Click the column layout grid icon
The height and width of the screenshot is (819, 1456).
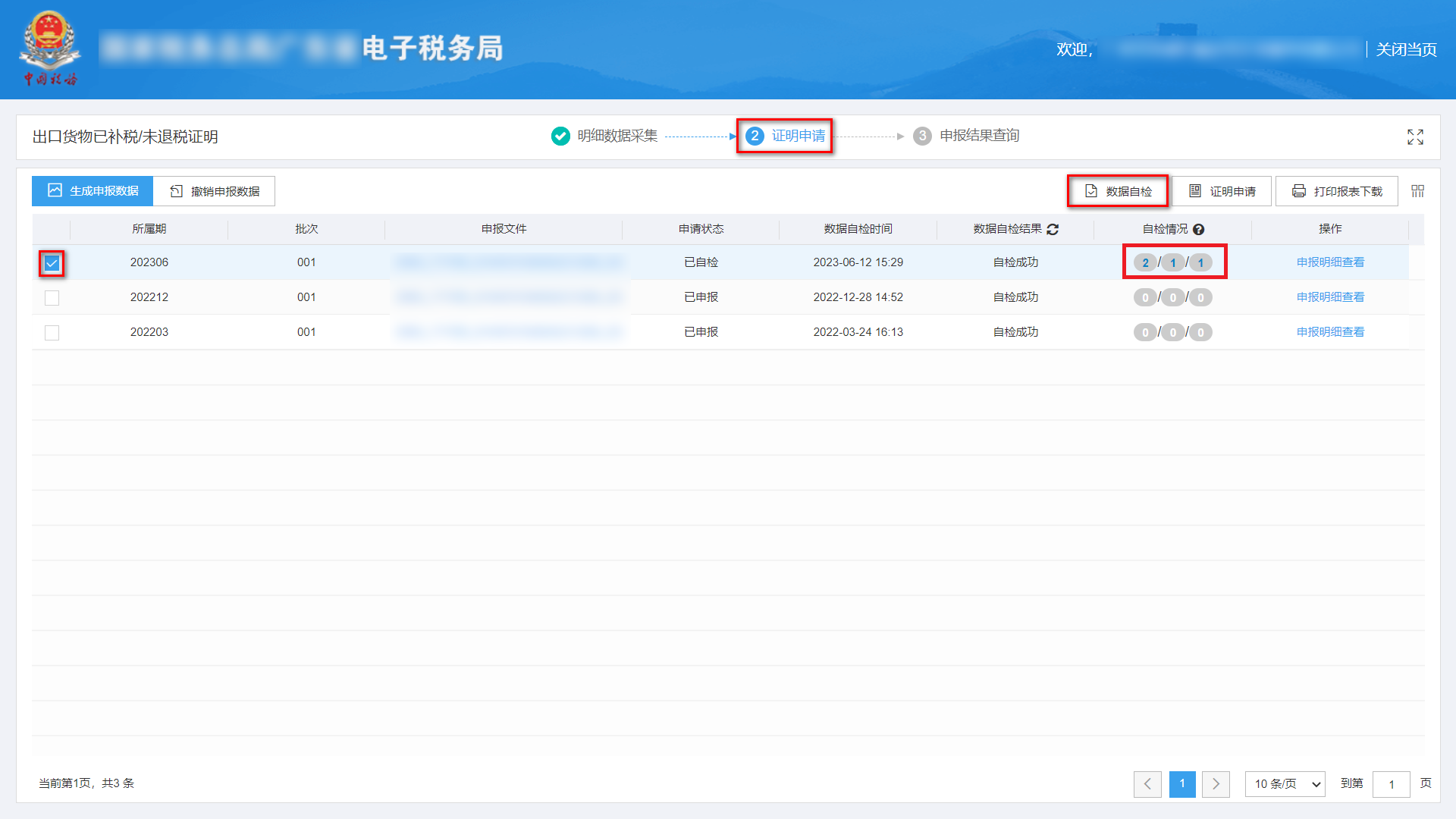click(1417, 191)
